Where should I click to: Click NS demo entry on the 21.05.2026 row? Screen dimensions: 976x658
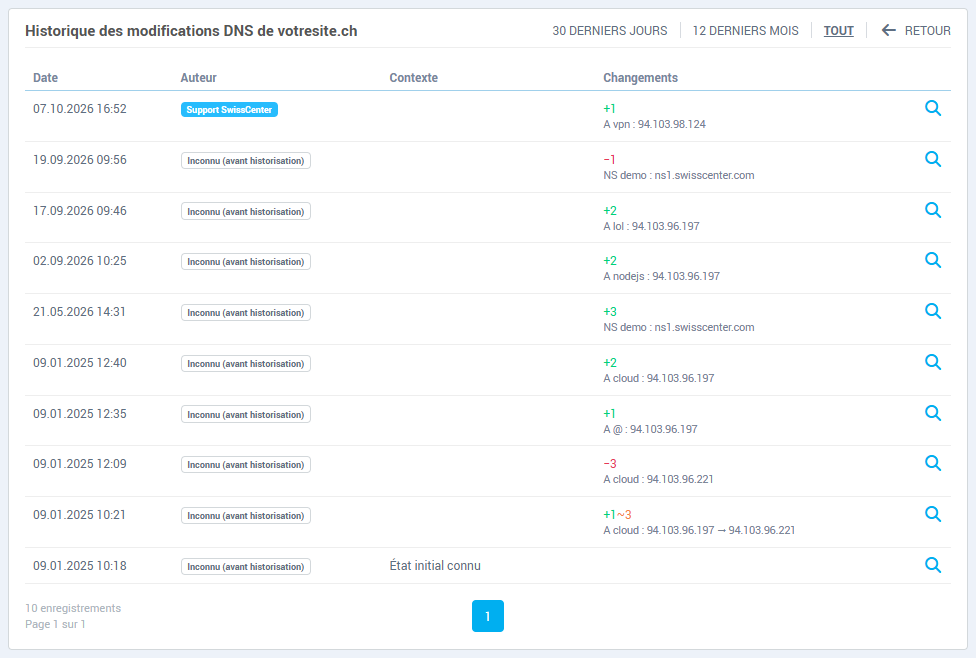click(678, 327)
